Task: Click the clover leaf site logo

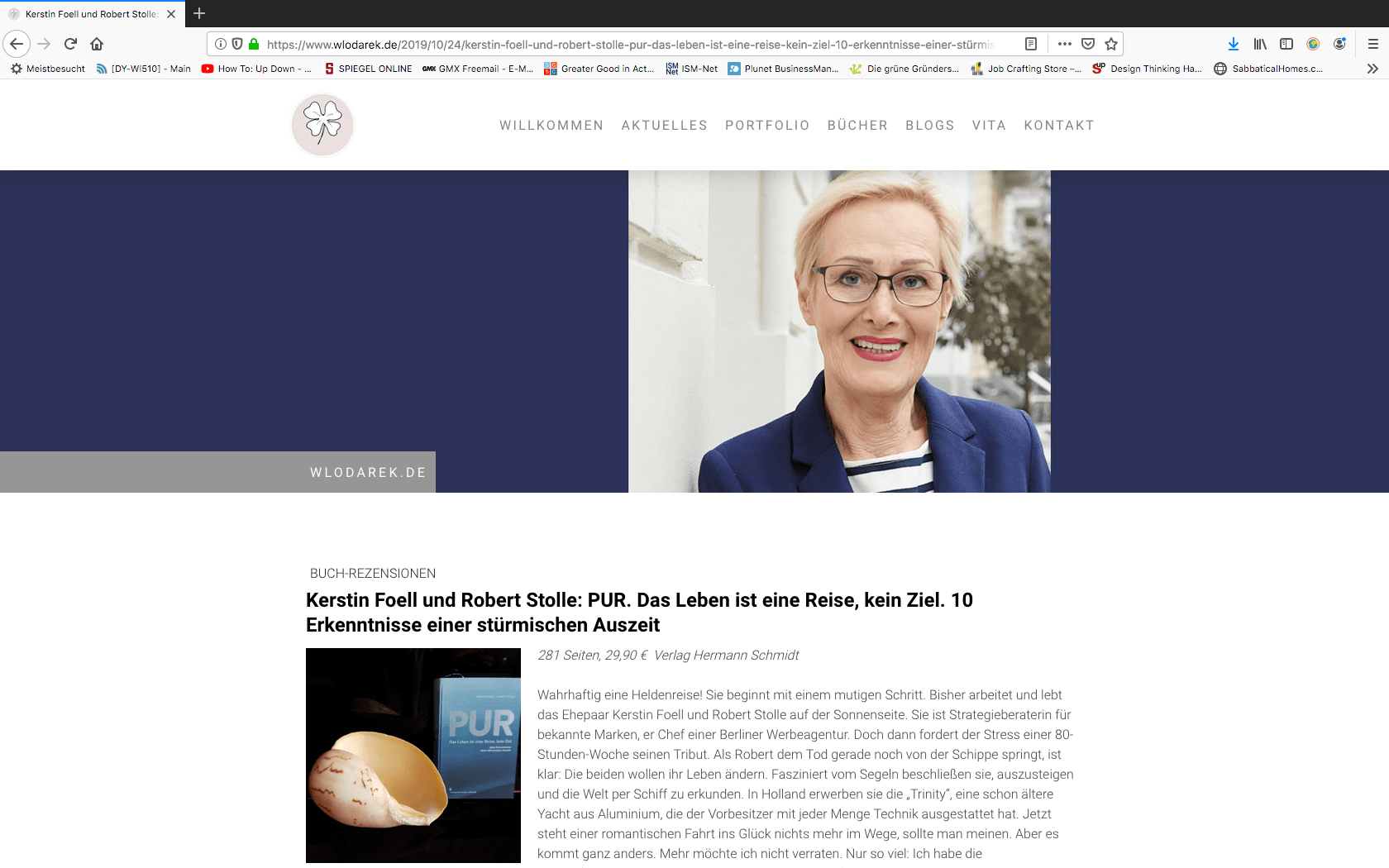Action: click(322, 125)
